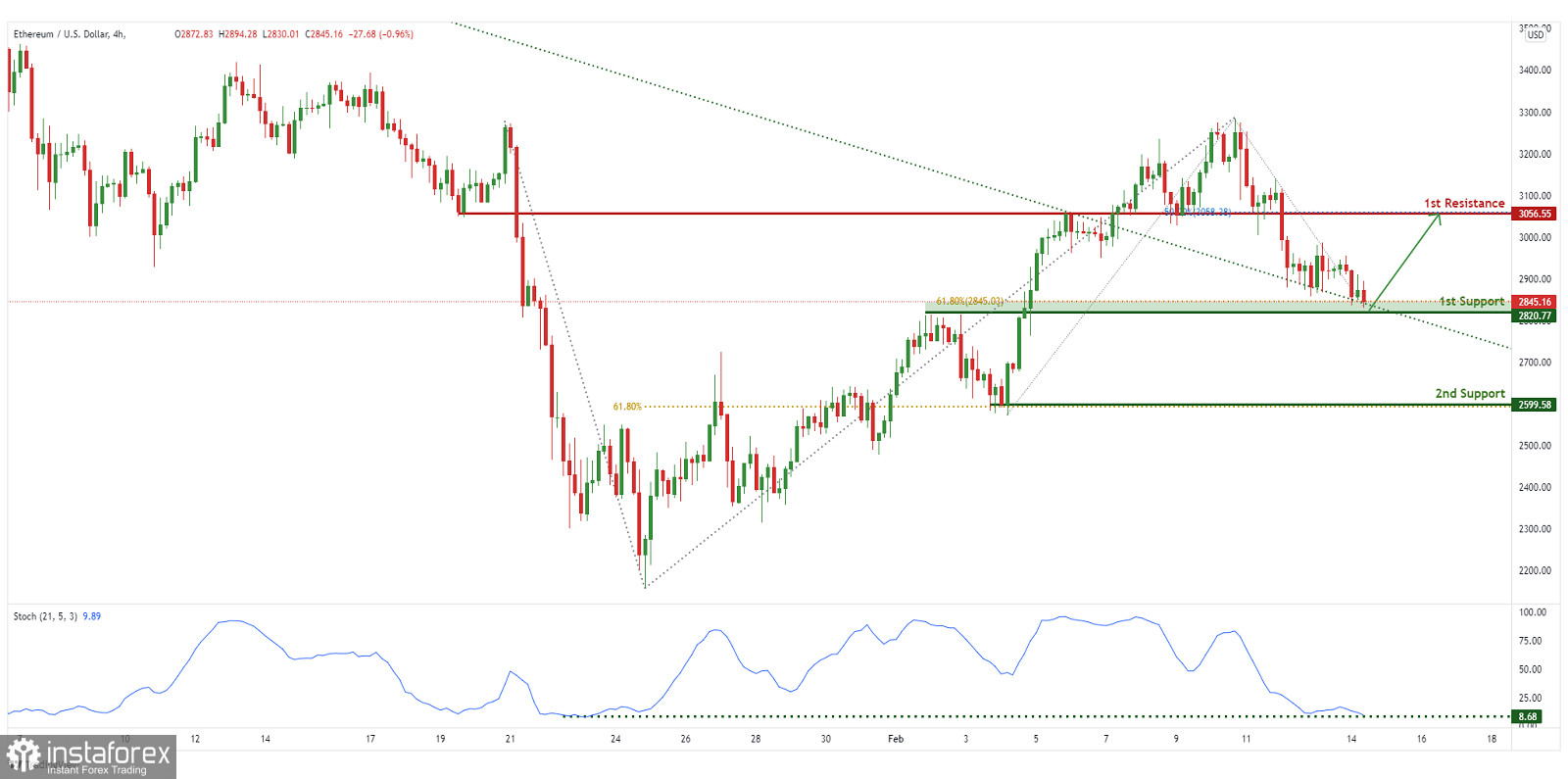This screenshot has width=1568, height=779.
Task: Click the 11 date label on time axis
Action: click(x=1246, y=739)
